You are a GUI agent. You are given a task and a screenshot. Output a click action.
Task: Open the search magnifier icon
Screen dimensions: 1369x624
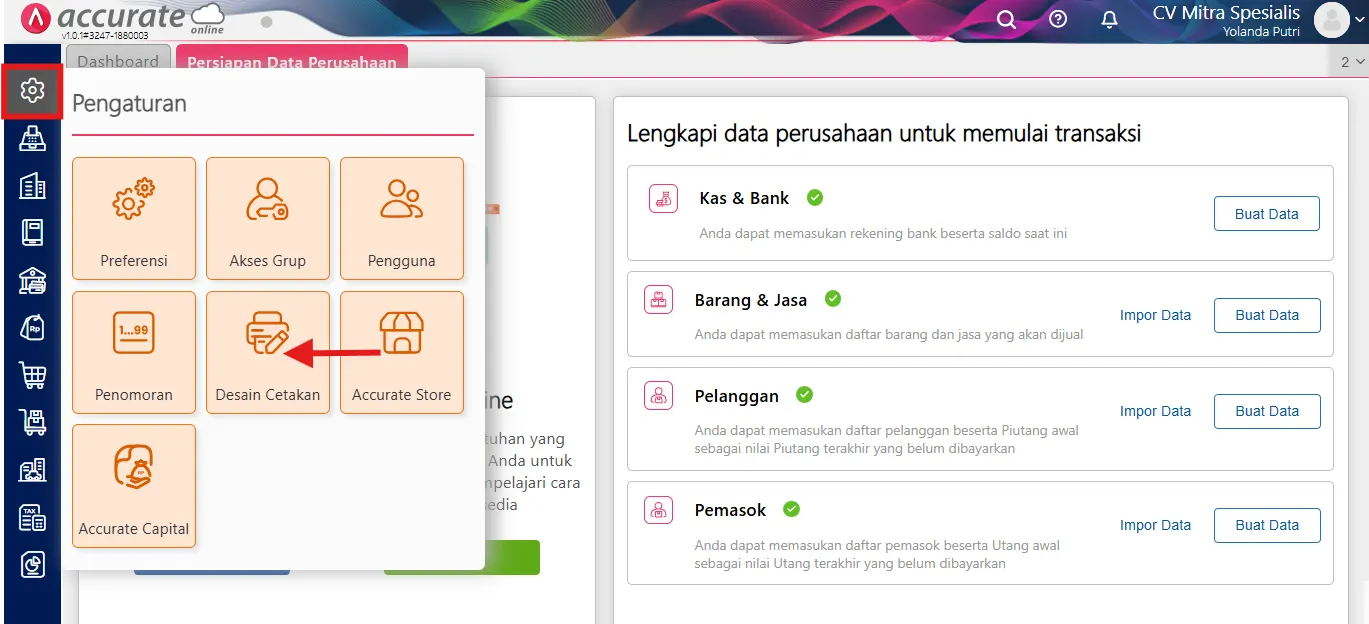(1006, 19)
